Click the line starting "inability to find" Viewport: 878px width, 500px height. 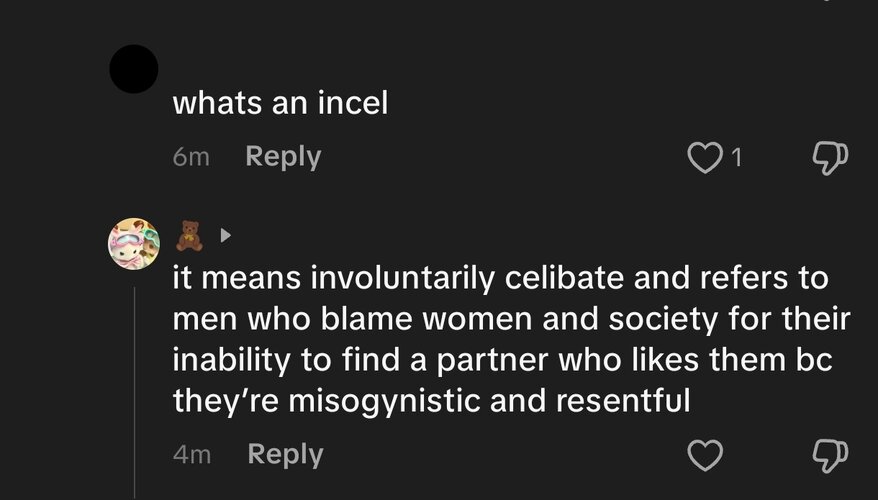point(502,360)
